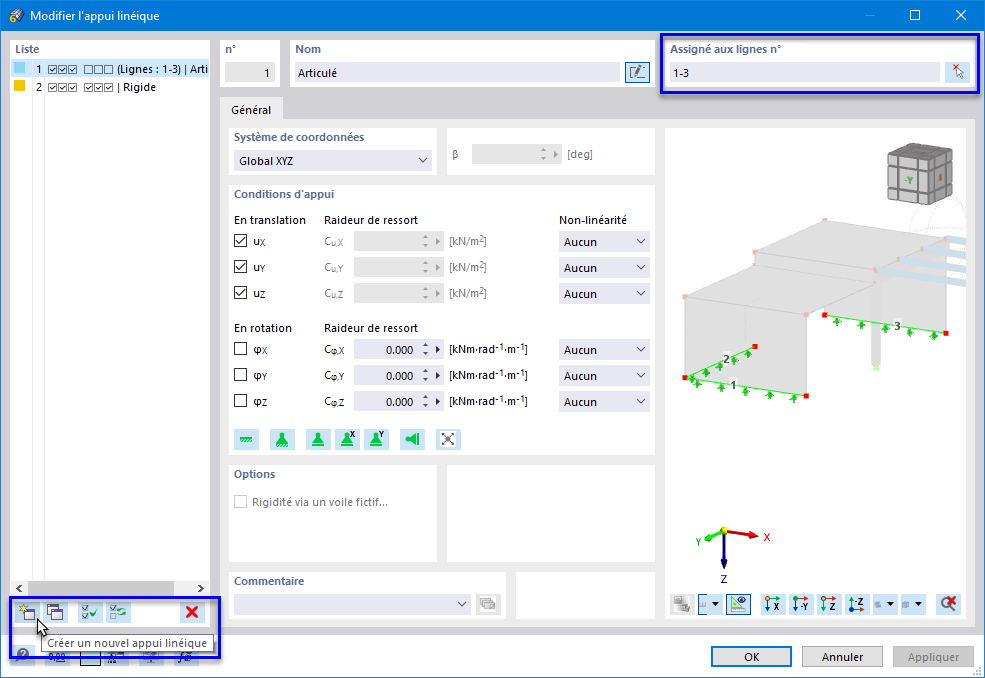The height and width of the screenshot is (678, 985).
Task: Select list row 1 (Lignes : 1-3)
Action: (x=111, y=69)
